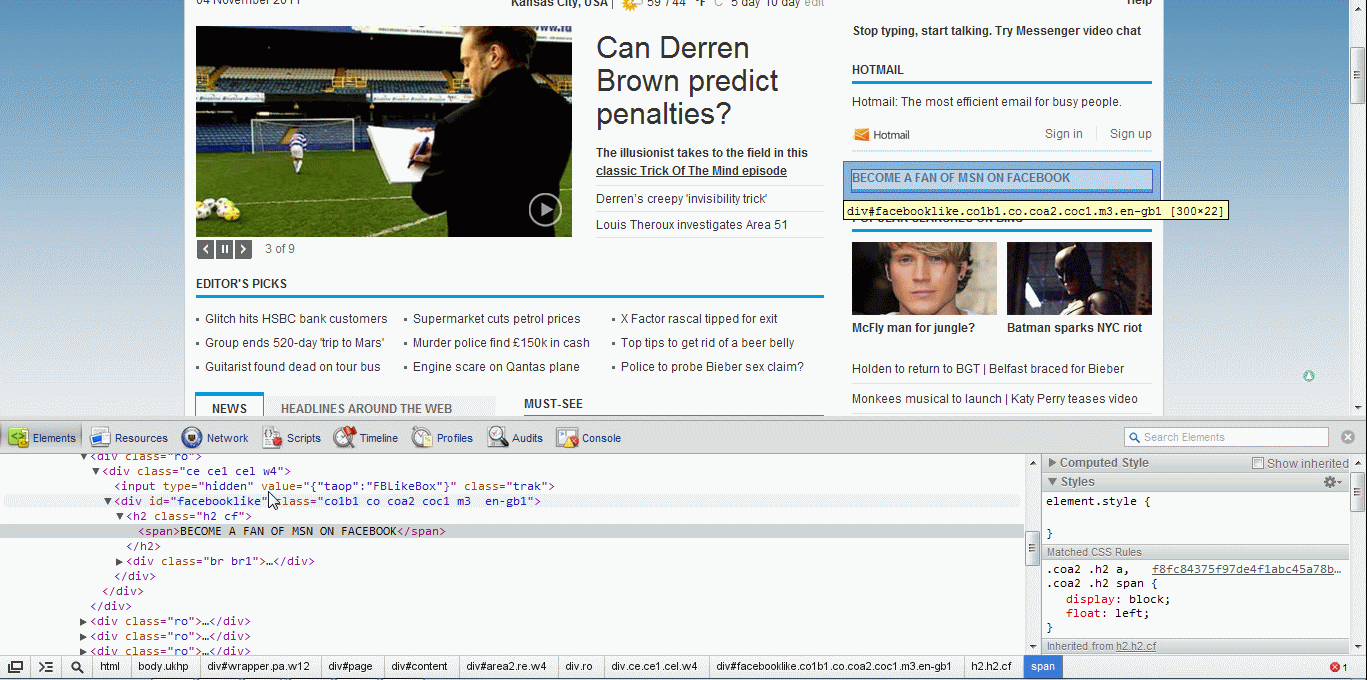Open the Console panel

click(x=589, y=438)
